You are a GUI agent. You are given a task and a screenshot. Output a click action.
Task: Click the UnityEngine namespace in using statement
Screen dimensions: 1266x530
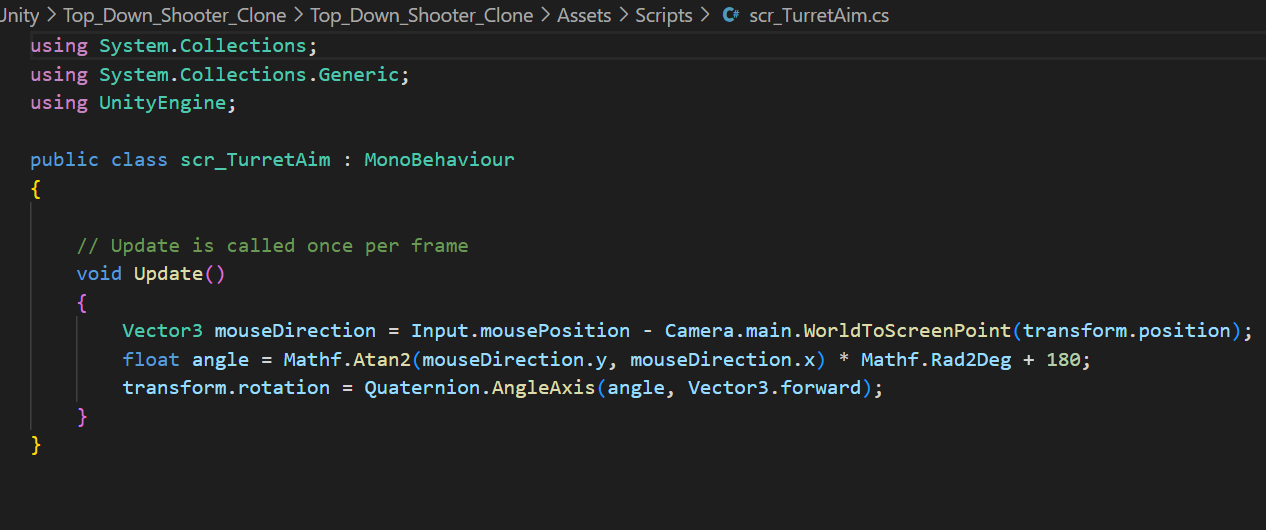[x=167, y=103]
